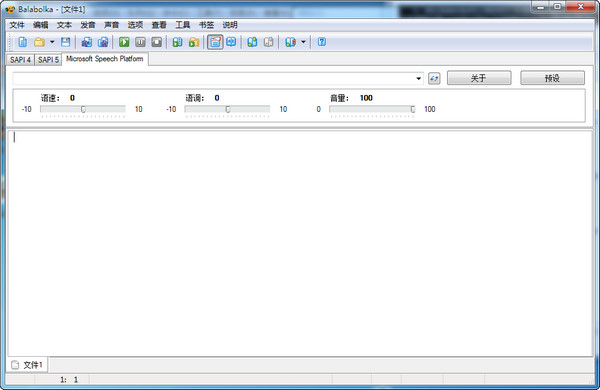
Task: Open a file with the folder icon
Action: click(x=39, y=42)
